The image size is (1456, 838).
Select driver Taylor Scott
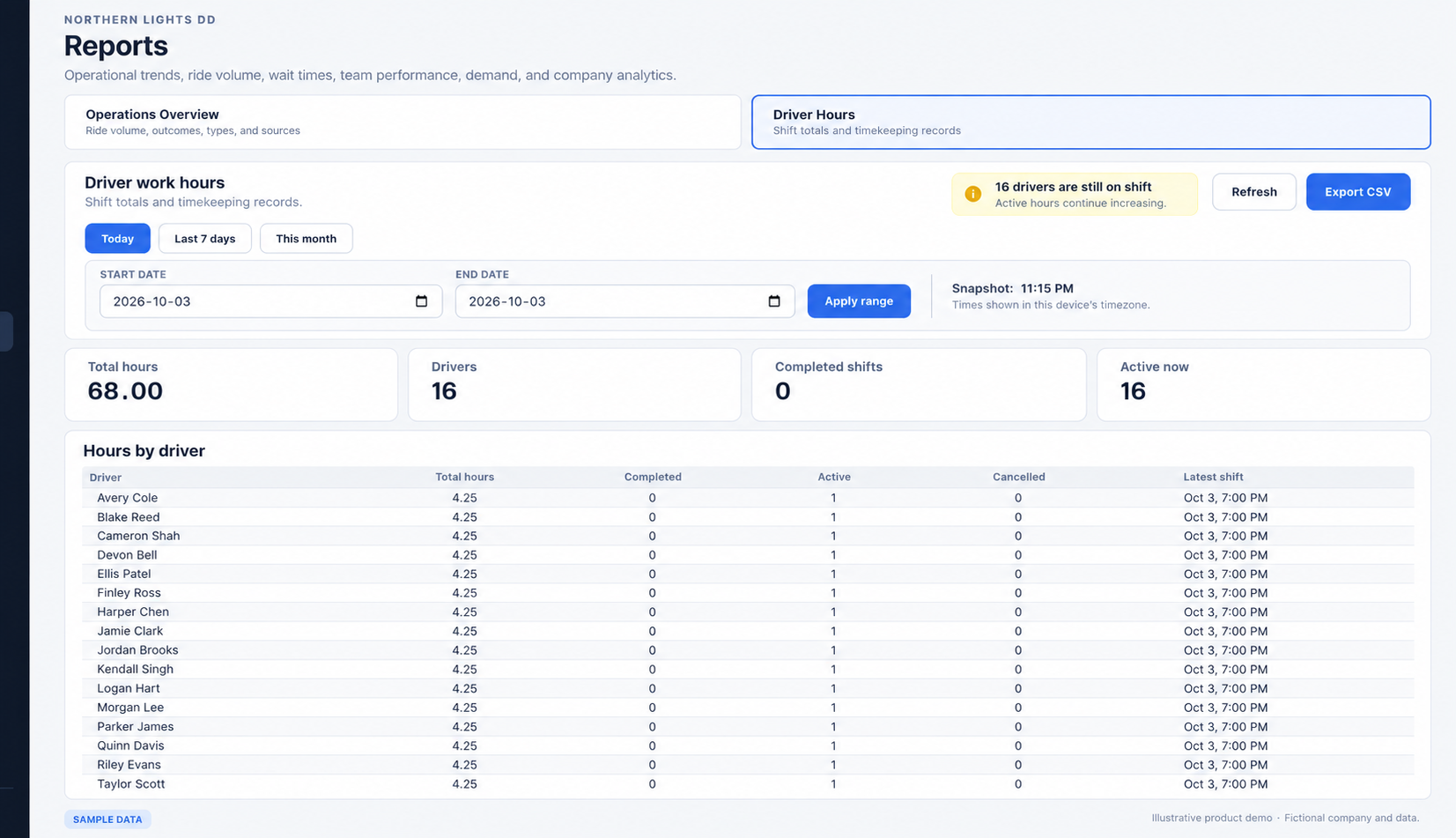pyautogui.click(x=748, y=784)
